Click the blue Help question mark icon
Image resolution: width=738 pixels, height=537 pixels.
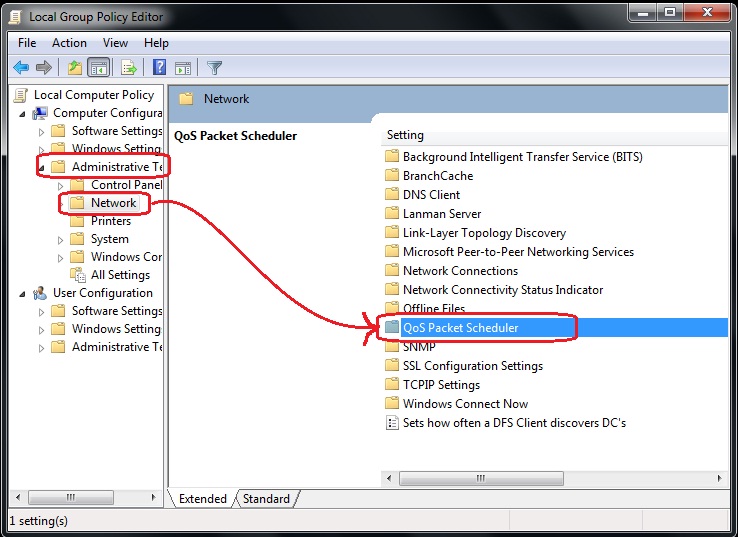160,67
